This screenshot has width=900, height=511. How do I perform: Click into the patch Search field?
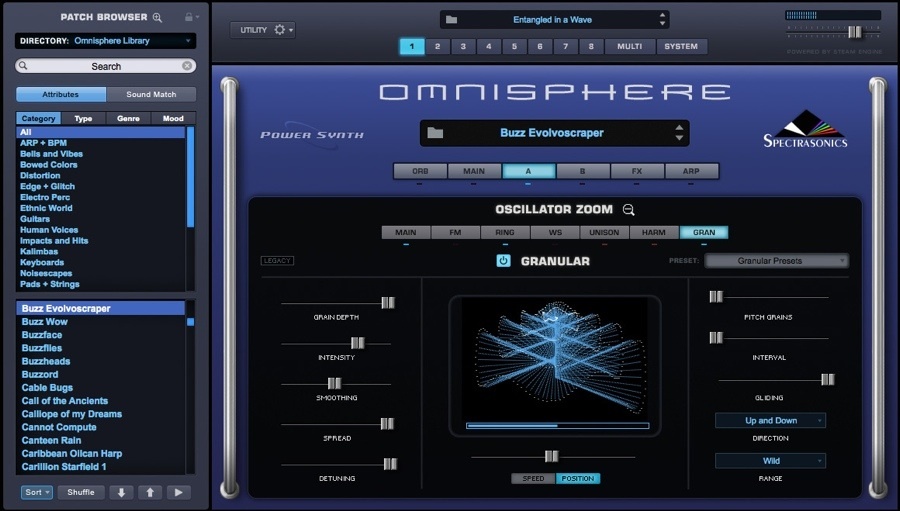tap(106, 66)
